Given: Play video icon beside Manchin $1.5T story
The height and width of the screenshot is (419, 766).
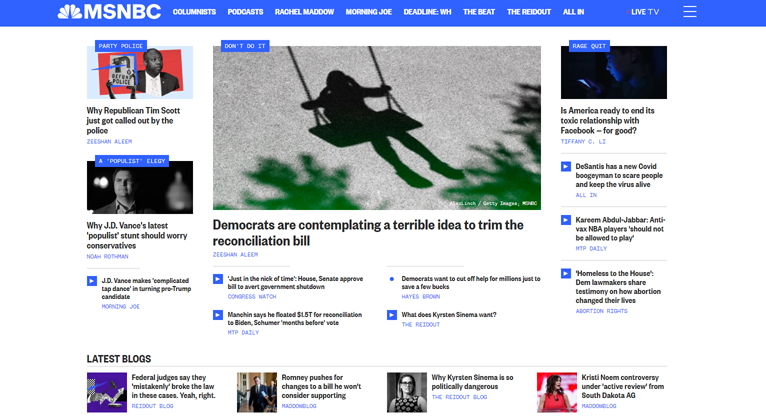Looking at the screenshot, I should [218, 315].
